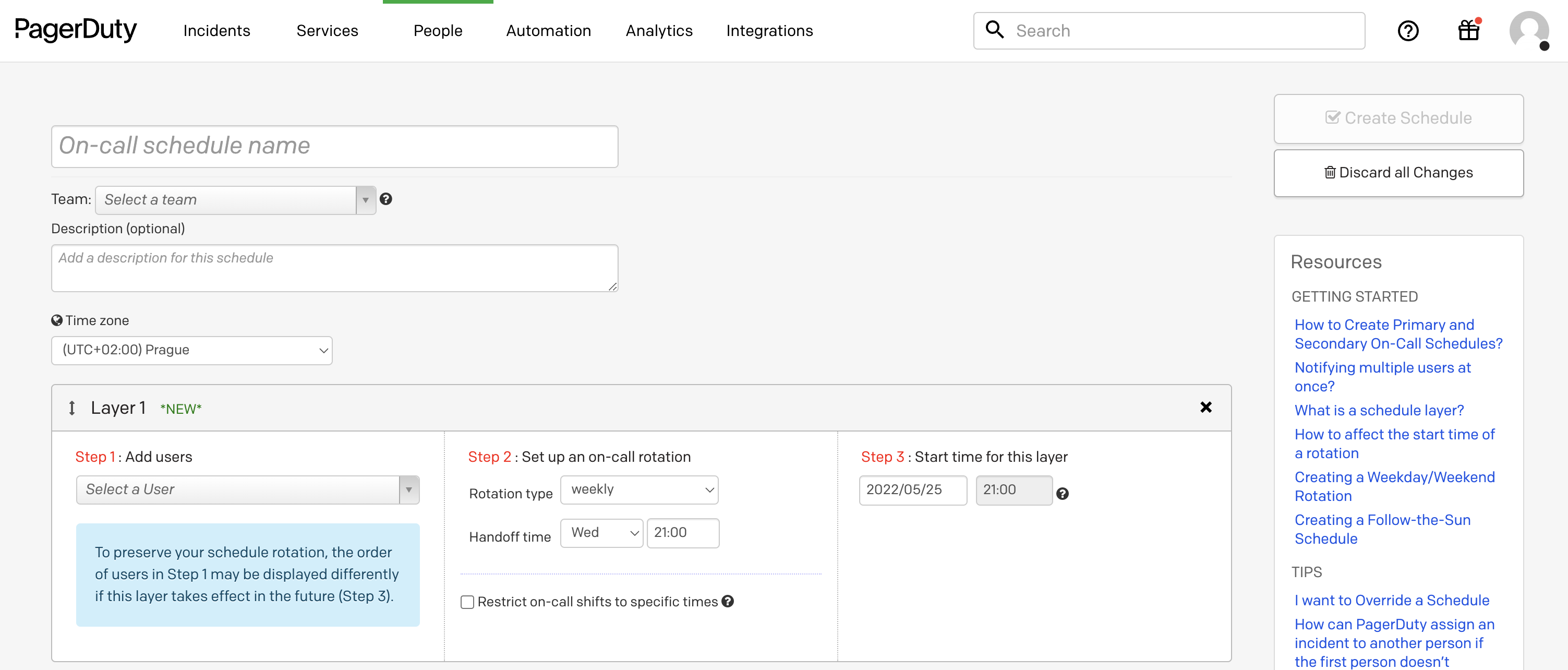Click the help icon next to Team selector
This screenshot has height=670, width=1568.
tap(387, 199)
